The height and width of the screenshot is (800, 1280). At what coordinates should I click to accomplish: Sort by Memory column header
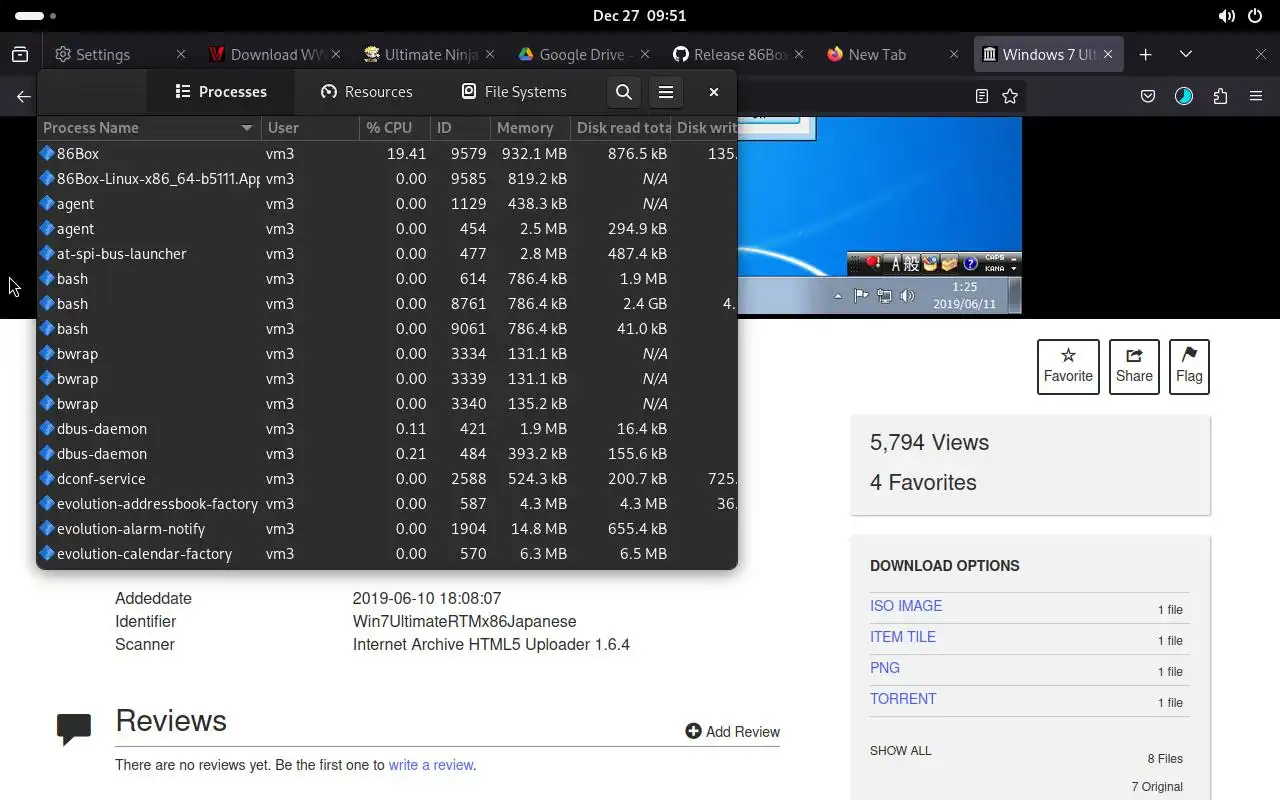531,128
